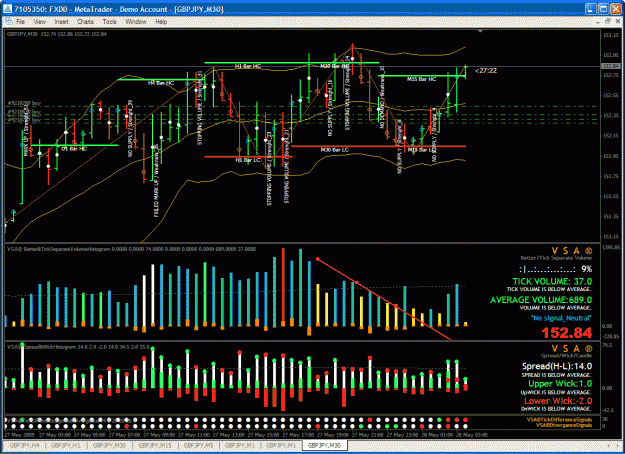Click the chart shift triangle marker at top
This screenshot has width=625, height=454.
(x=480, y=31)
